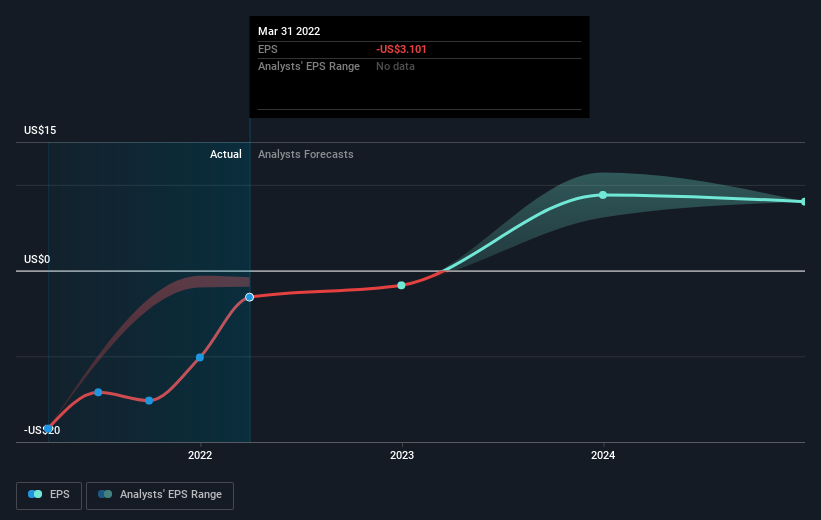Click the EPS data point at 2022 tick

(x=200, y=357)
